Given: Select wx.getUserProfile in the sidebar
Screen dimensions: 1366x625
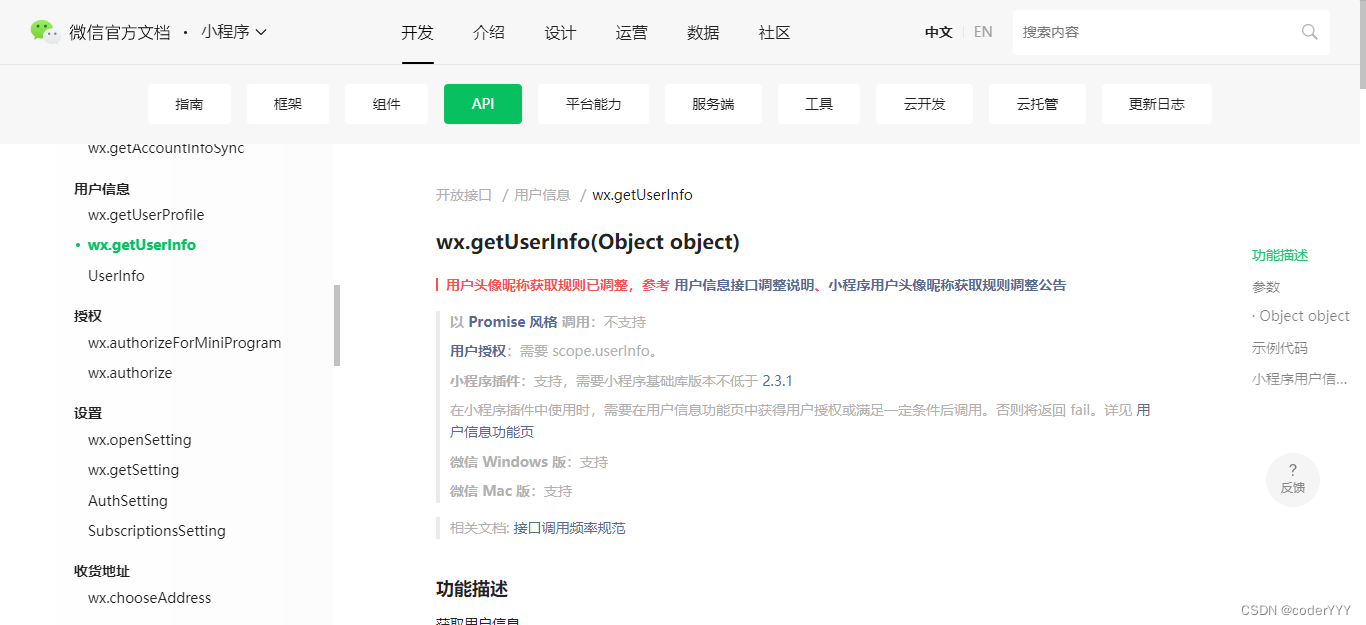Looking at the screenshot, I should coord(146,214).
